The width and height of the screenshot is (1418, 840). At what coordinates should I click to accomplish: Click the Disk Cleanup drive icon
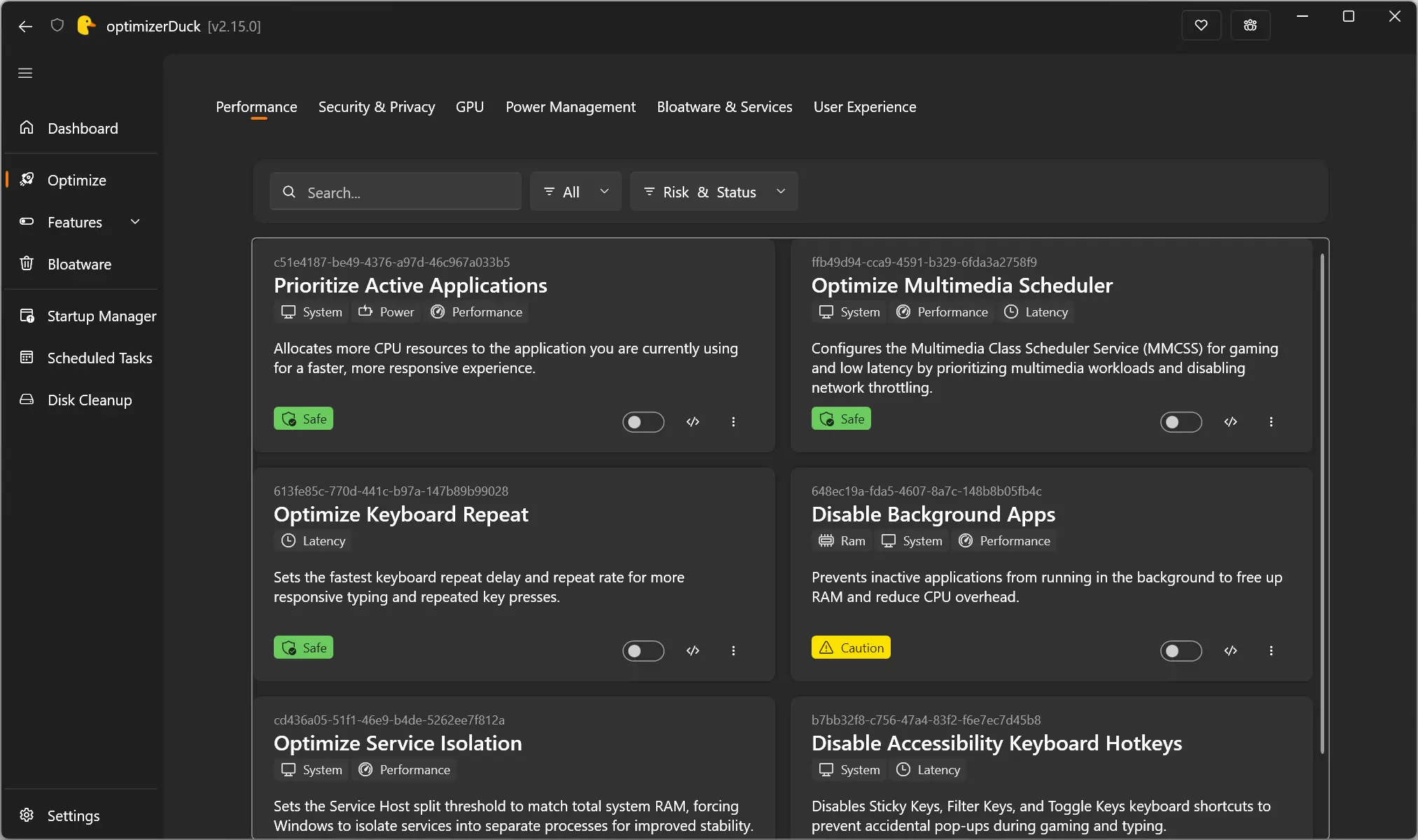pyautogui.click(x=27, y=399)
